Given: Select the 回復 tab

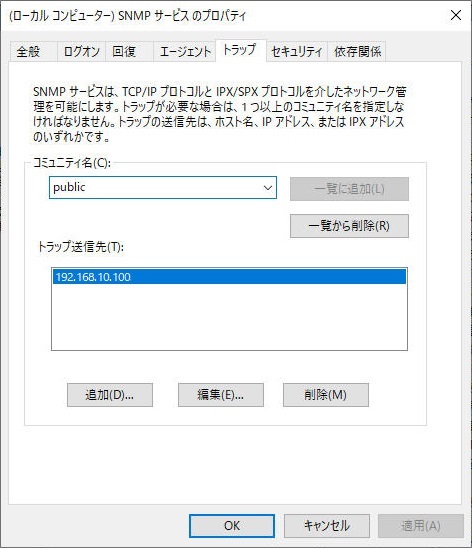Looking at the screenshot, I should point(130,52).
